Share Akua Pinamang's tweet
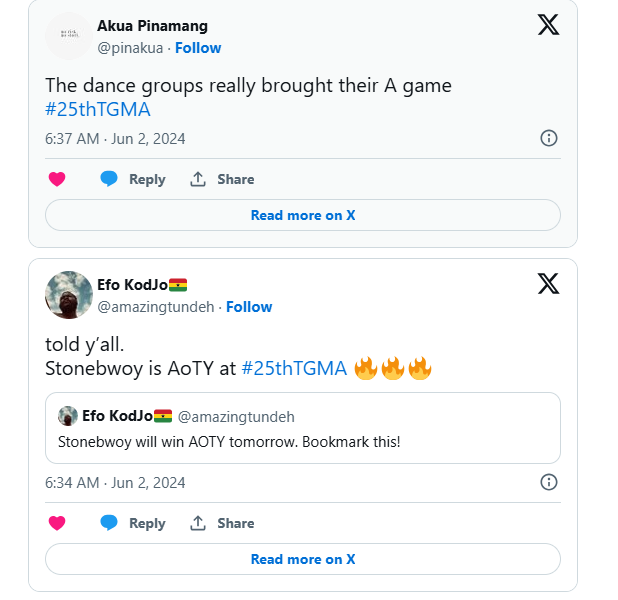618x600 pixels. click(222, 179)
